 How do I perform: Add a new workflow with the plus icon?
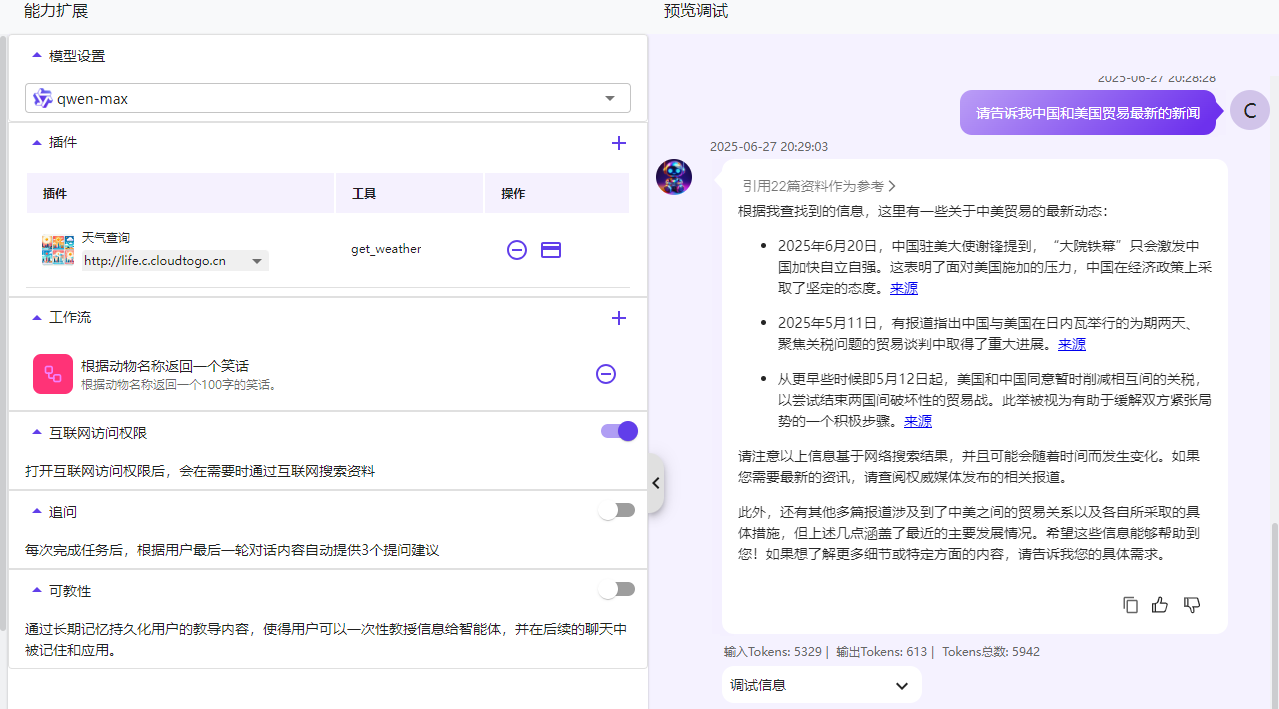[619, 318]
